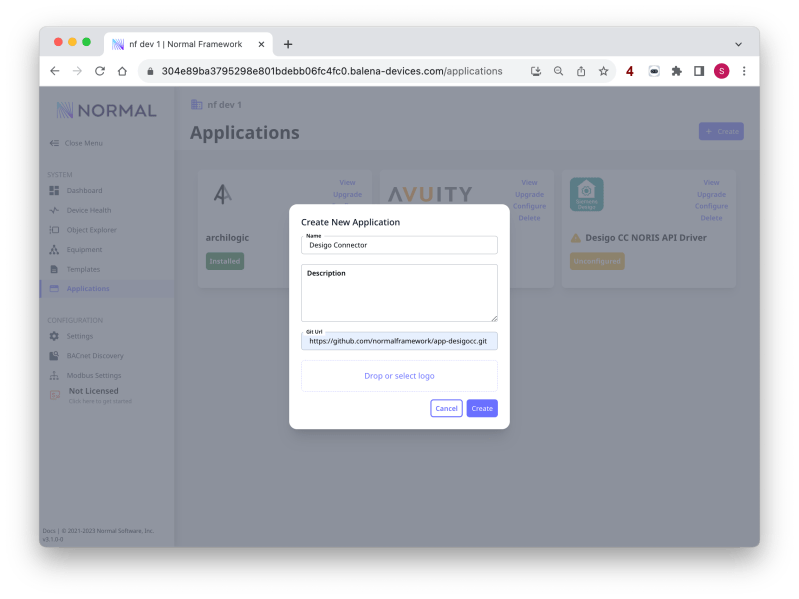This screenshot has height=599, width=799.
Task: Click the browser back arrow
Action: click(55, 71)
